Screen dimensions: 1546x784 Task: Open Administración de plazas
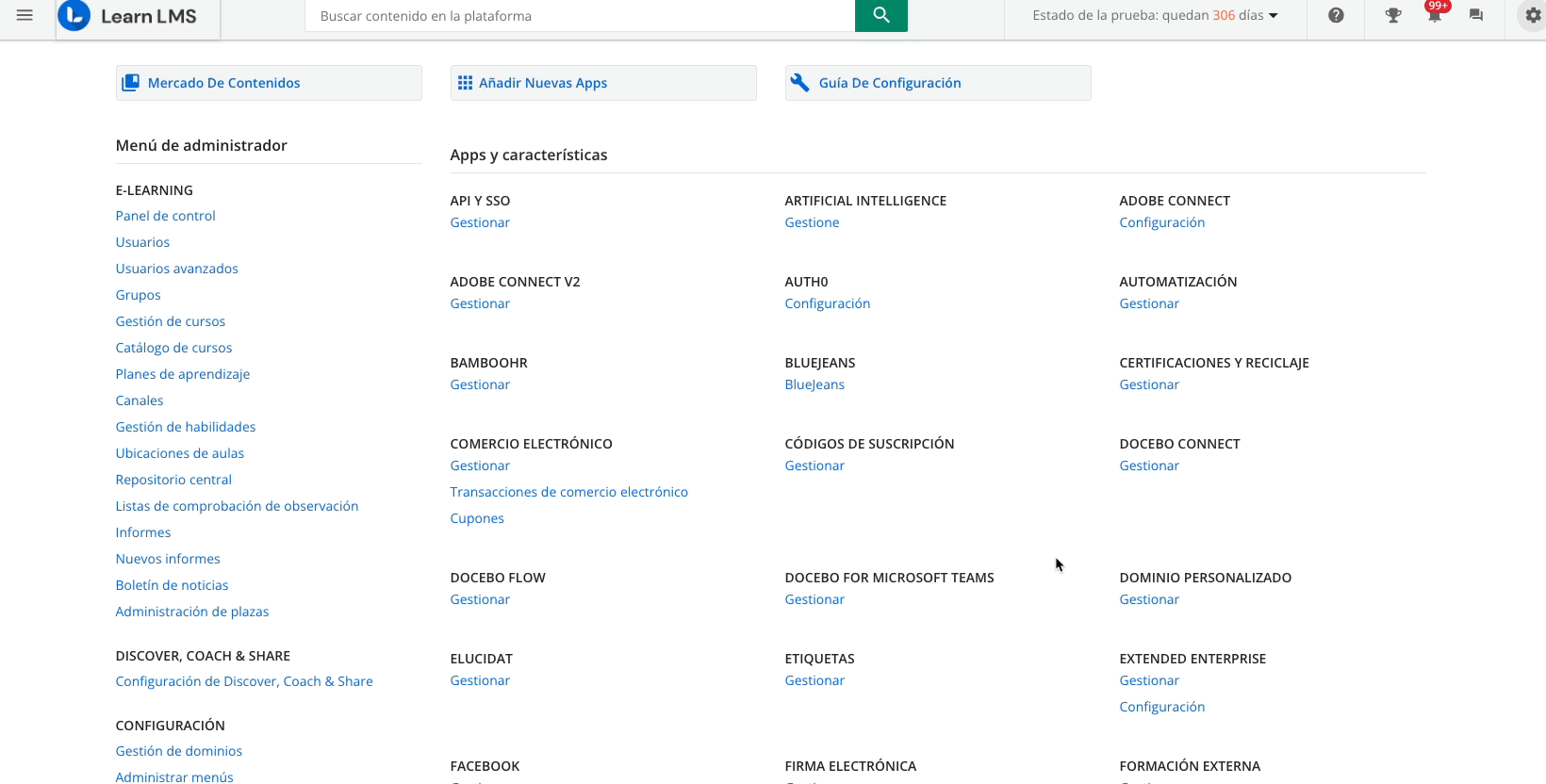(191, 612)
